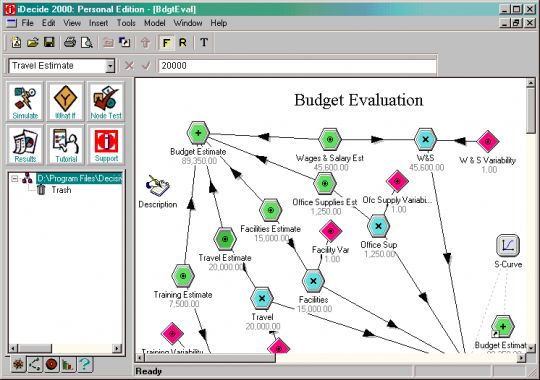Open the Tools menu
Viewport: 540px width, 380px height.
click(126, 23)
